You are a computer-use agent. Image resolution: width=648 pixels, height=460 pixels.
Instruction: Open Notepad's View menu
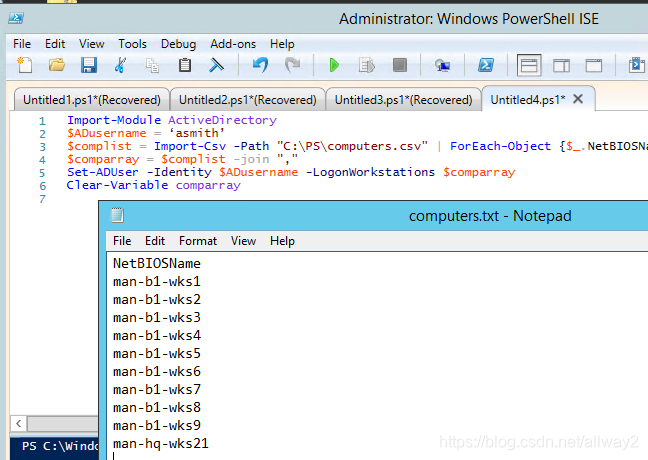coord(243,241)
